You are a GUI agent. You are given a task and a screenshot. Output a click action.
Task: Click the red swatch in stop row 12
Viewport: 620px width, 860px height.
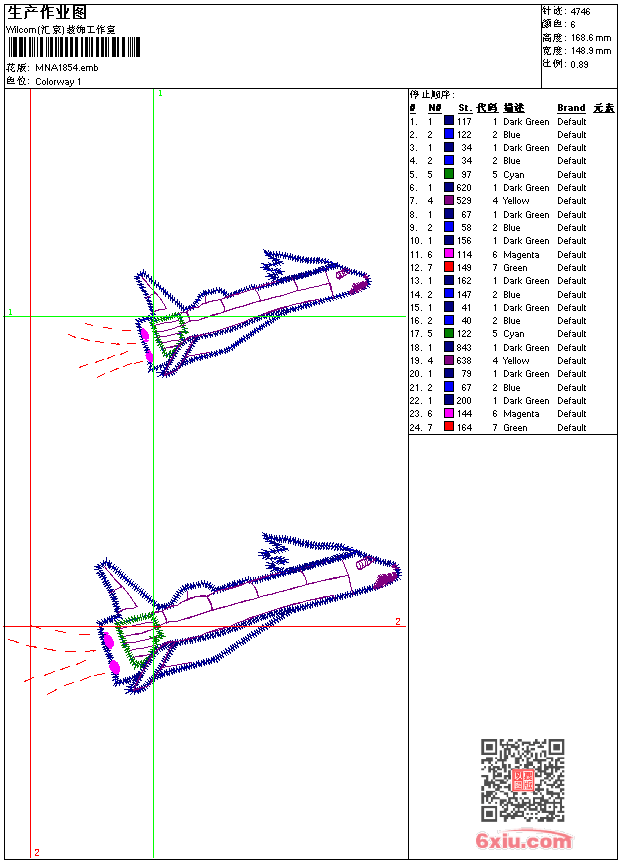449,268
